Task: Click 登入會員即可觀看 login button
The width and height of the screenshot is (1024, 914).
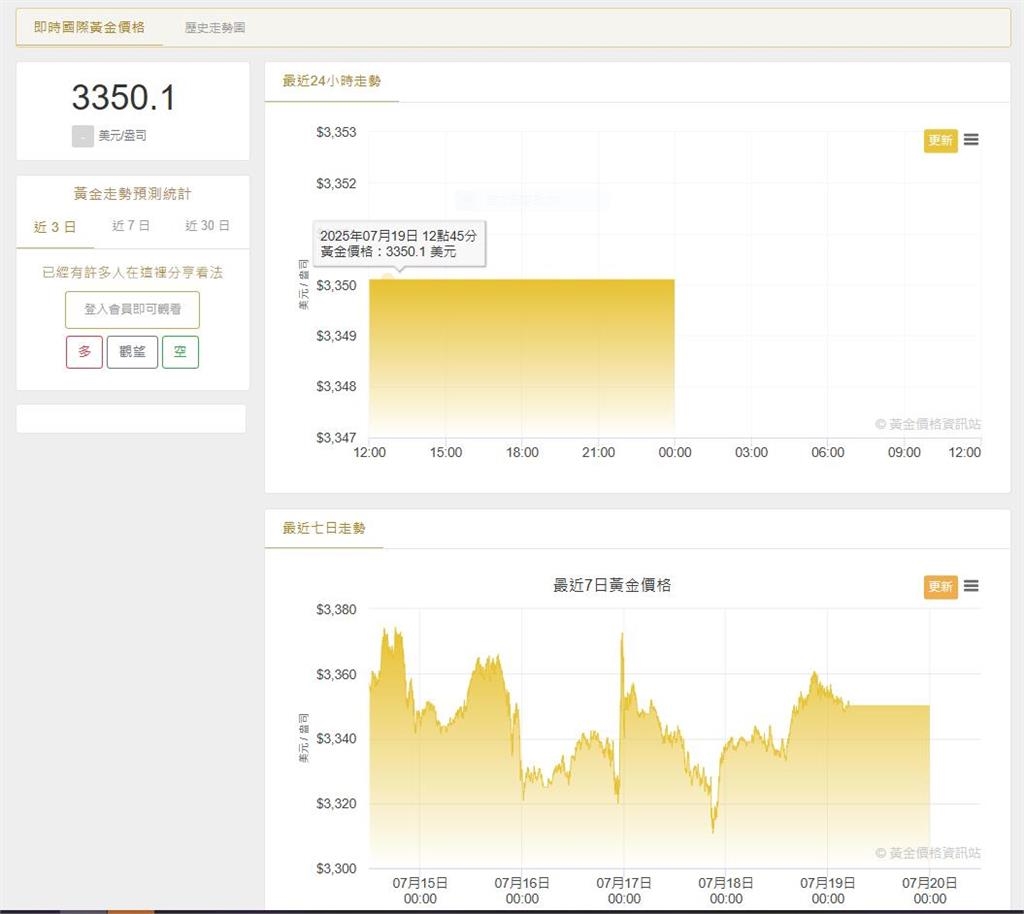Action: tap(132, 310)
